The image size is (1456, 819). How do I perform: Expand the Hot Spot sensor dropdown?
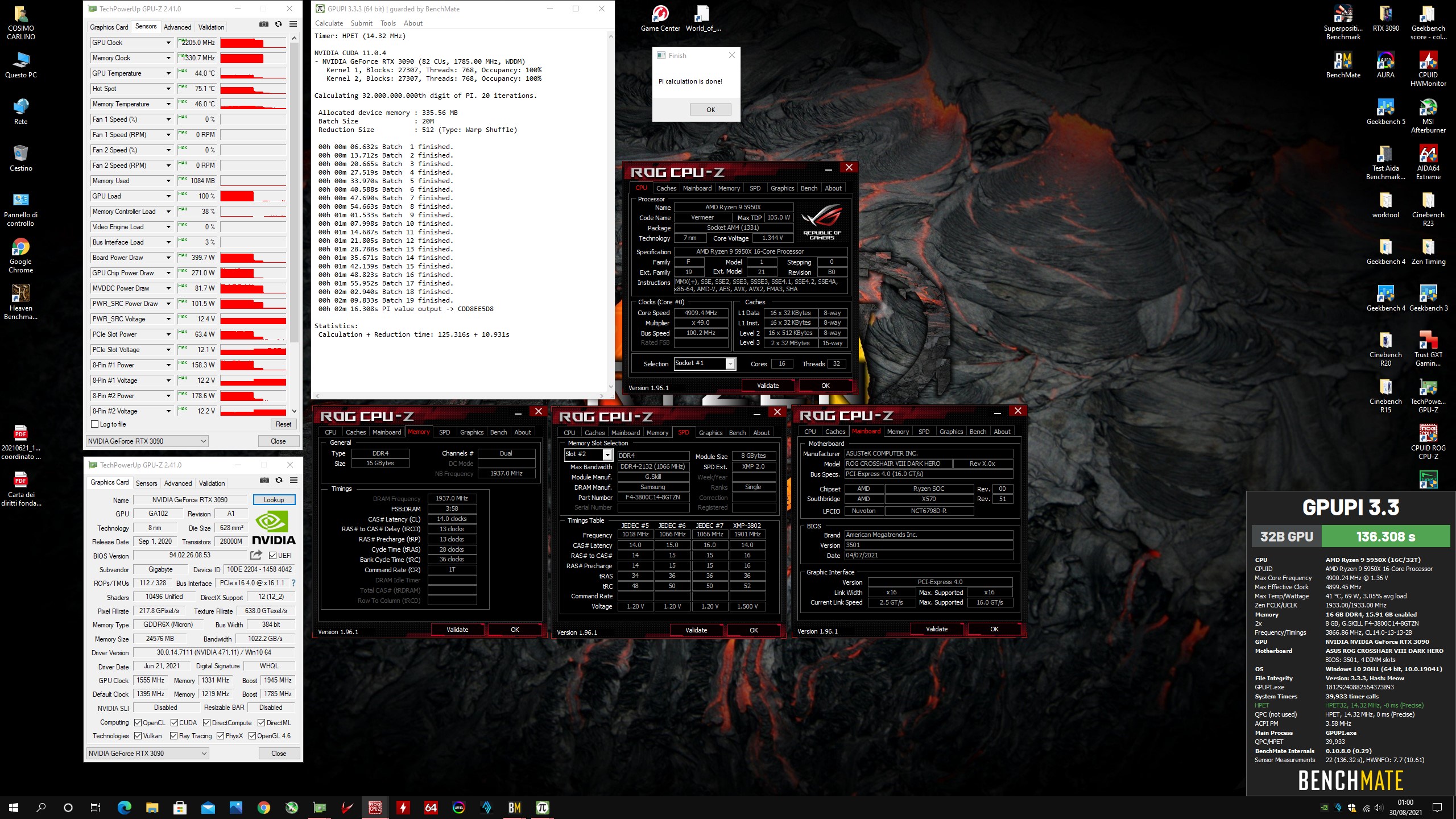click(168, 89)
